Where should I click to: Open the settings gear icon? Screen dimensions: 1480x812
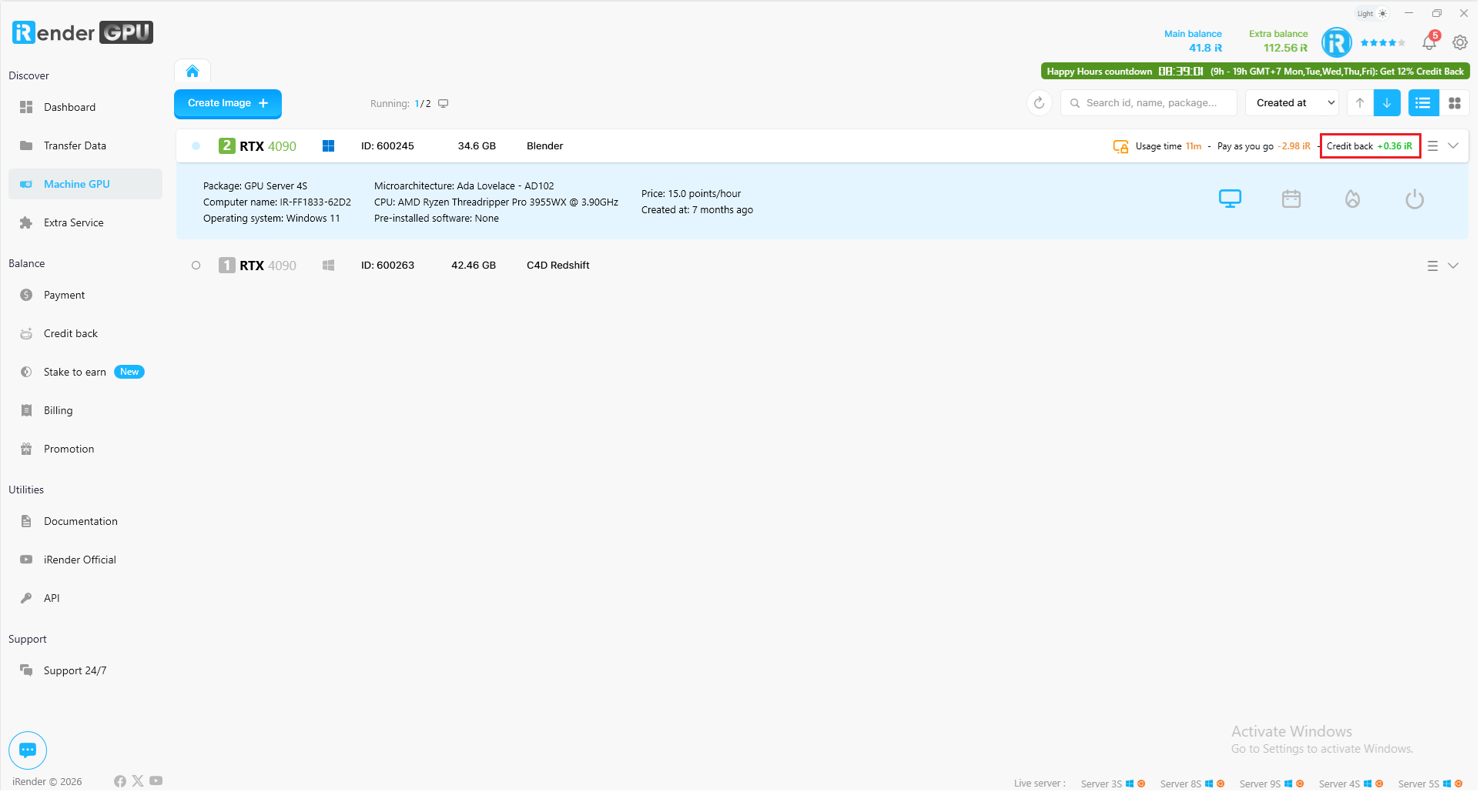point(1460,42)
